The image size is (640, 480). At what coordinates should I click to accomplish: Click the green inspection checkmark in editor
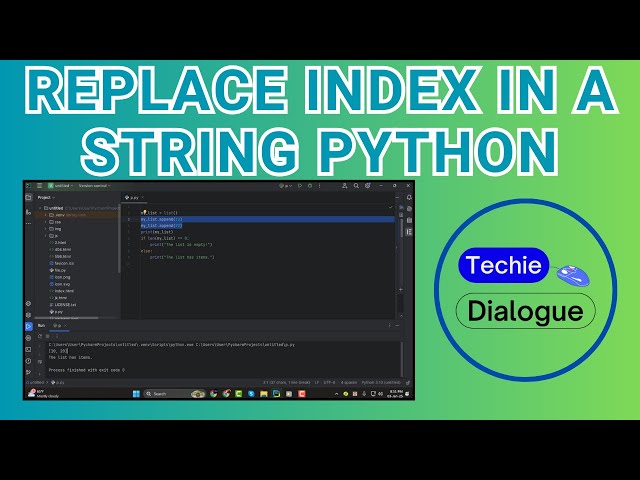click(x=391, y=207)
